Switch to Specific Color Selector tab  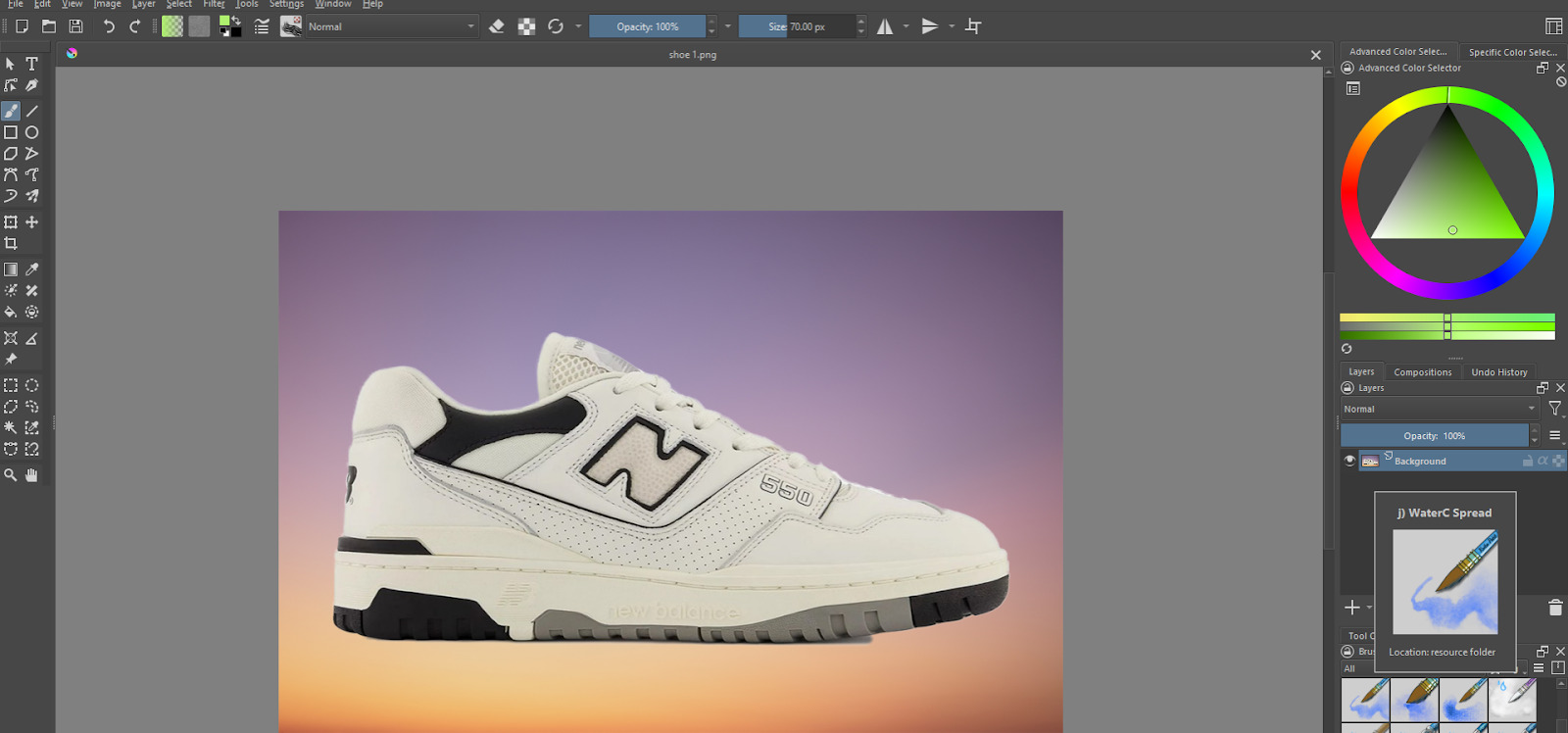[1512, 52]
